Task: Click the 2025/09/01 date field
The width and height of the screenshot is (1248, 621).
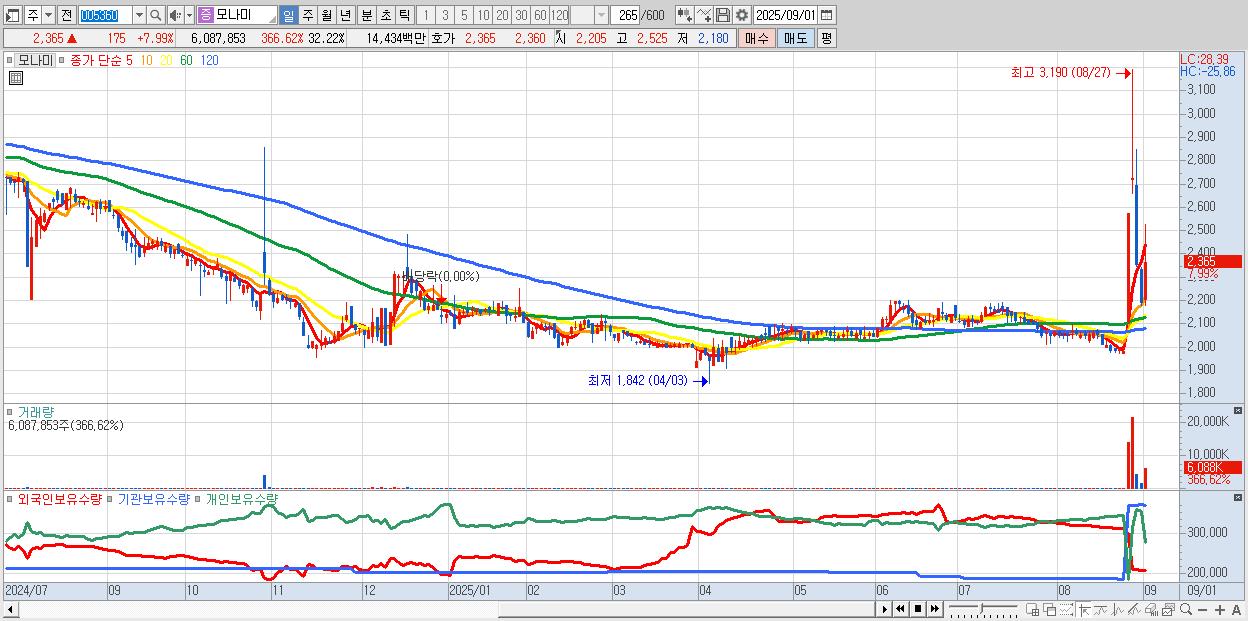Action: pos(785,15)
